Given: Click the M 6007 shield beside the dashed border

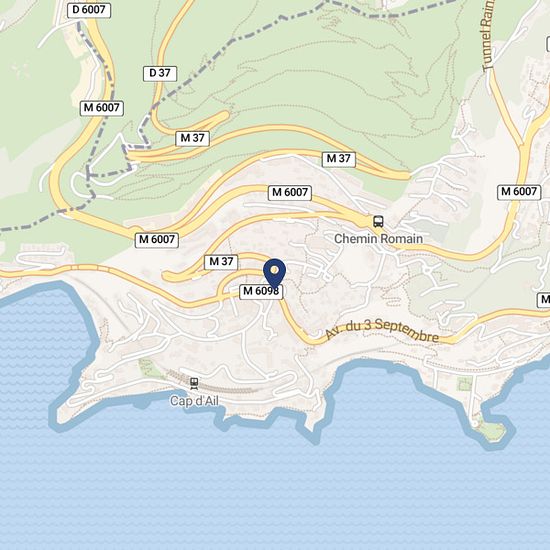Looking at the screenshot, I should [102, 108].
